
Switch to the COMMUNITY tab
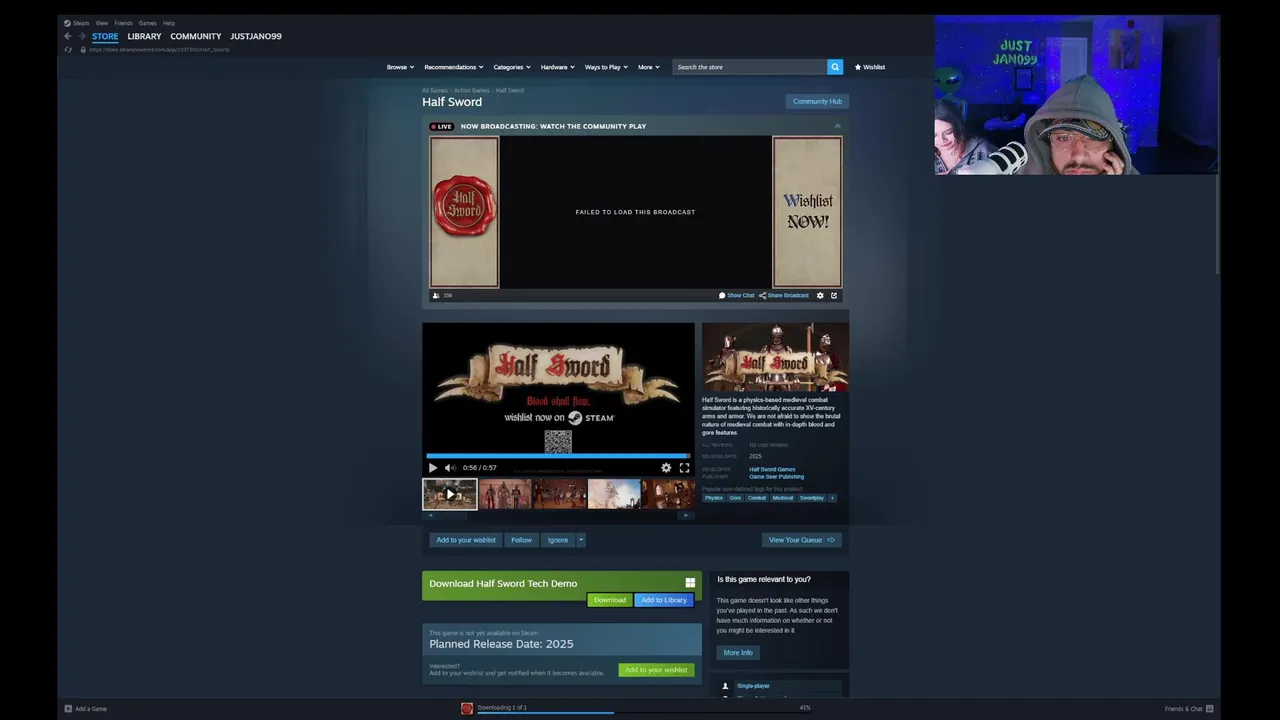click(196, 36)
